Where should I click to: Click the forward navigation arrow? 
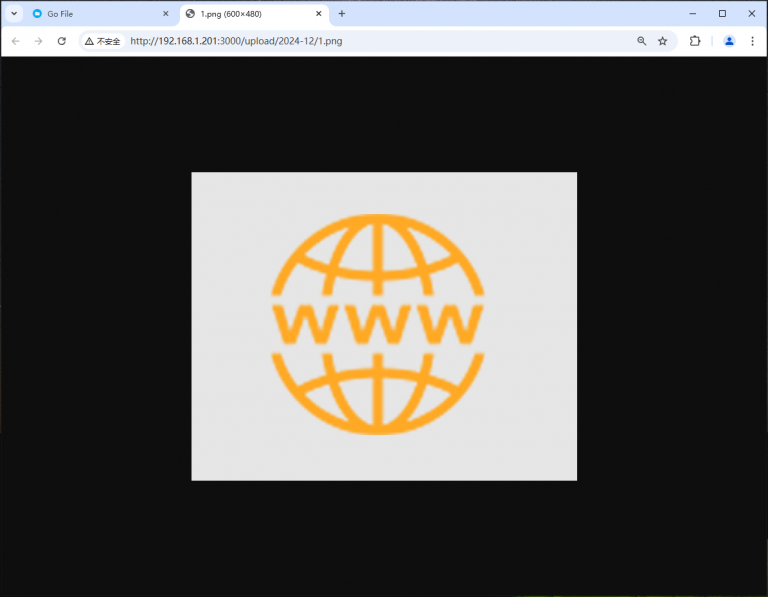38,41
